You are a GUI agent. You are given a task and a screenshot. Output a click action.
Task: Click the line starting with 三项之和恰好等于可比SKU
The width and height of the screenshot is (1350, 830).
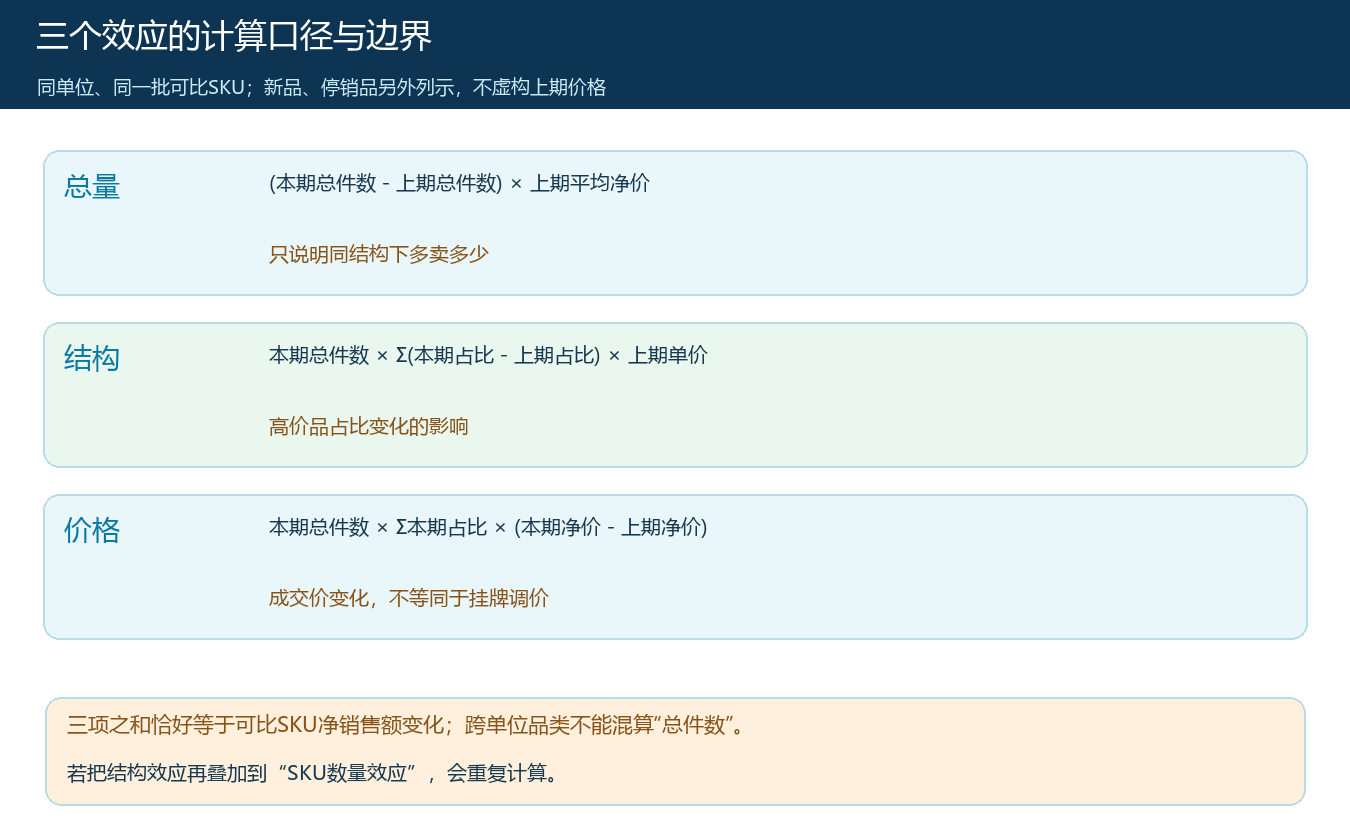pos(406,725)
